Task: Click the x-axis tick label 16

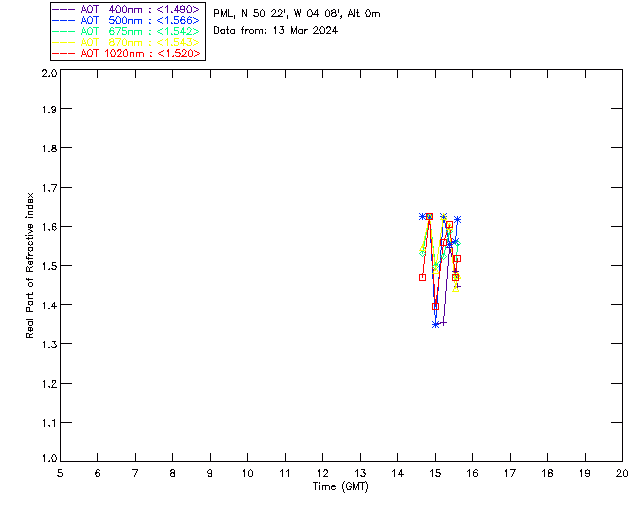Action: 472,473
